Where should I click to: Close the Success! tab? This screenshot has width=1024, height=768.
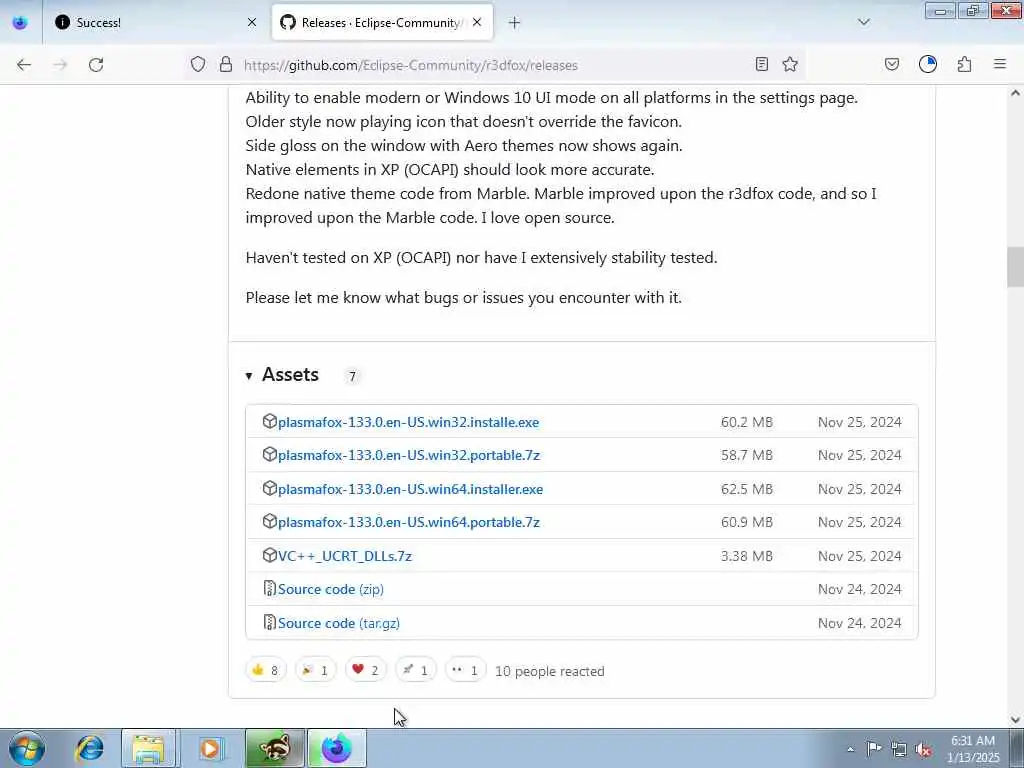(x=252, y=22)
